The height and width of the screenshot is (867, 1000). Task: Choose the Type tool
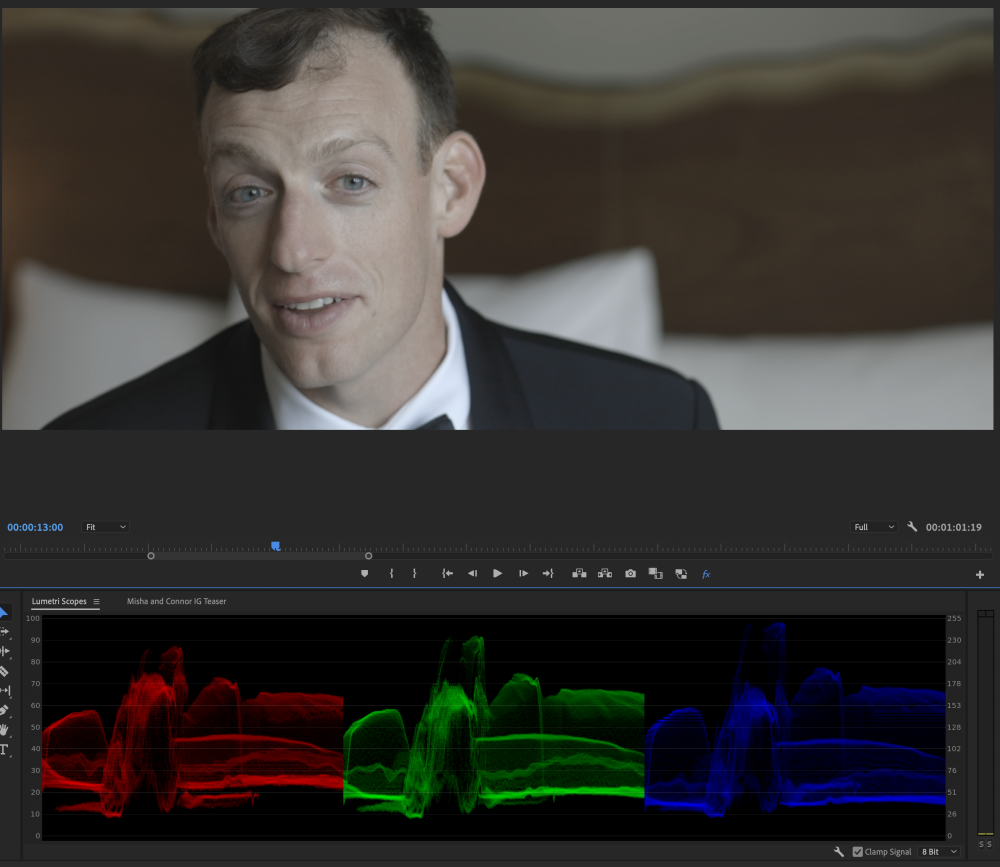tap(4, 749)
